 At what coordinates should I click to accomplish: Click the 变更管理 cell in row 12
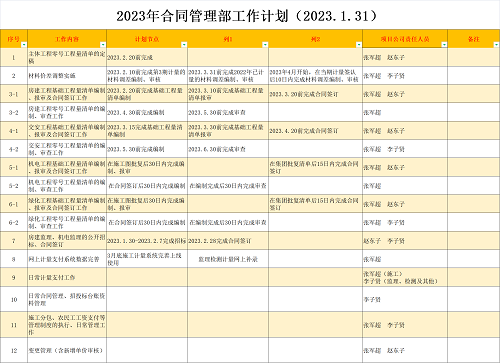click(x=67, y=350)
